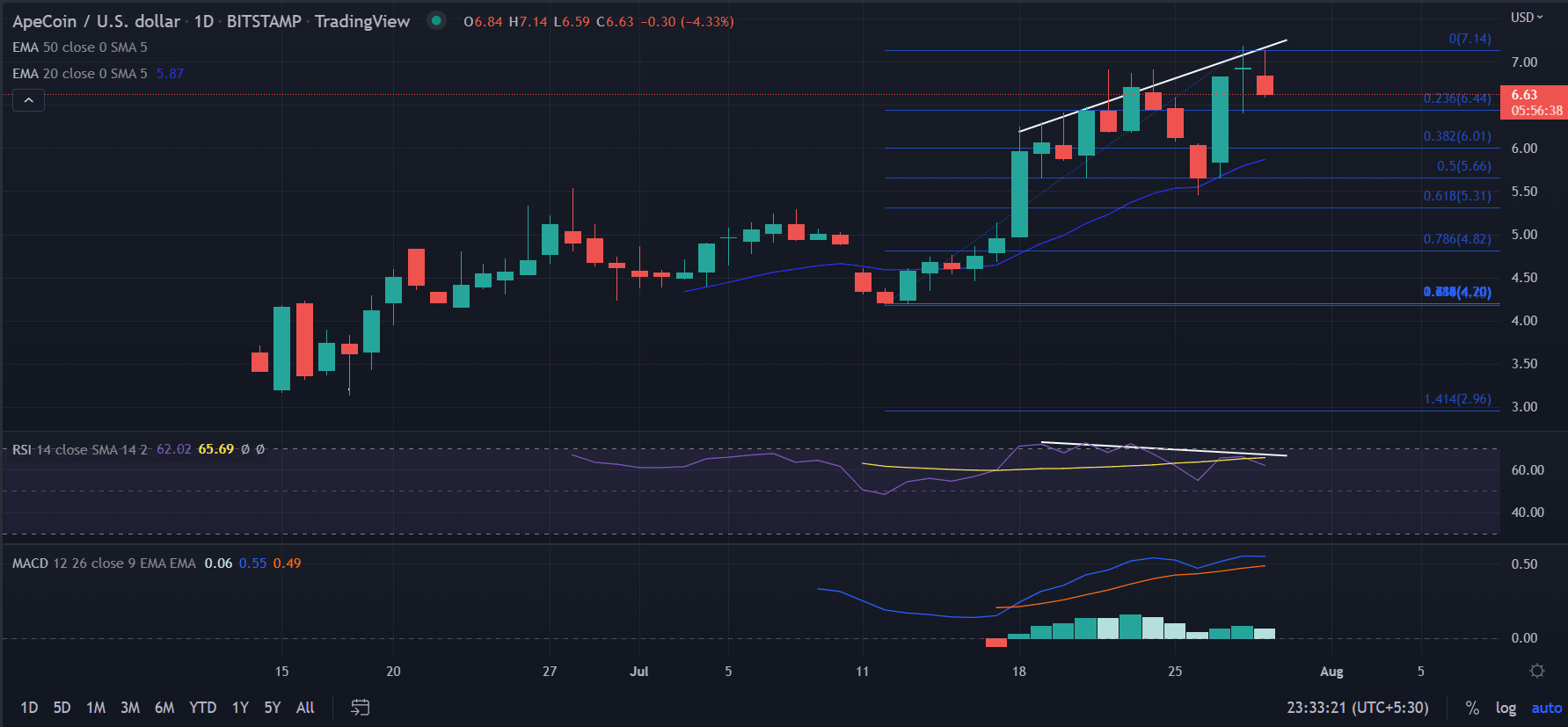Screen dimensions: 1568x727
Task: Toggle percent scale mode
Action: pos(1472,708)
